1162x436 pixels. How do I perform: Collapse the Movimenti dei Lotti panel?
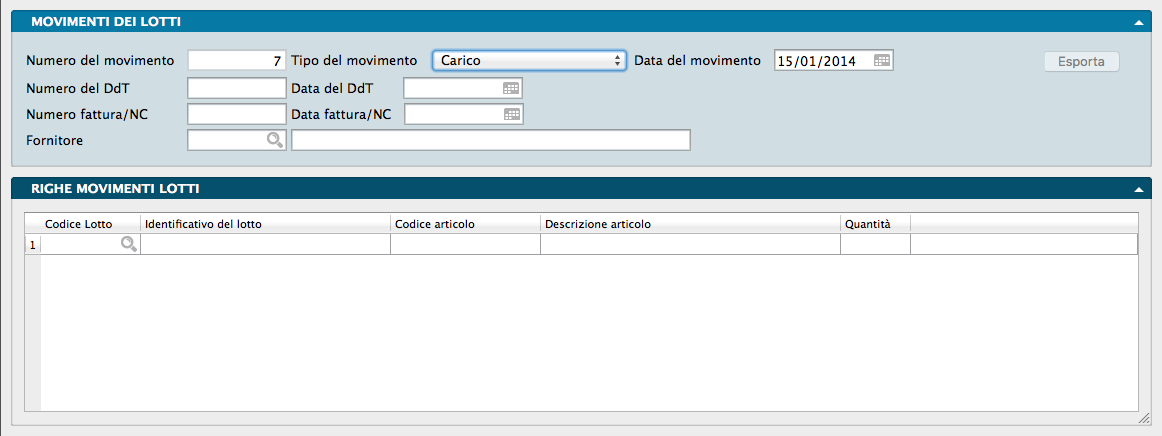coord(1138,21)
